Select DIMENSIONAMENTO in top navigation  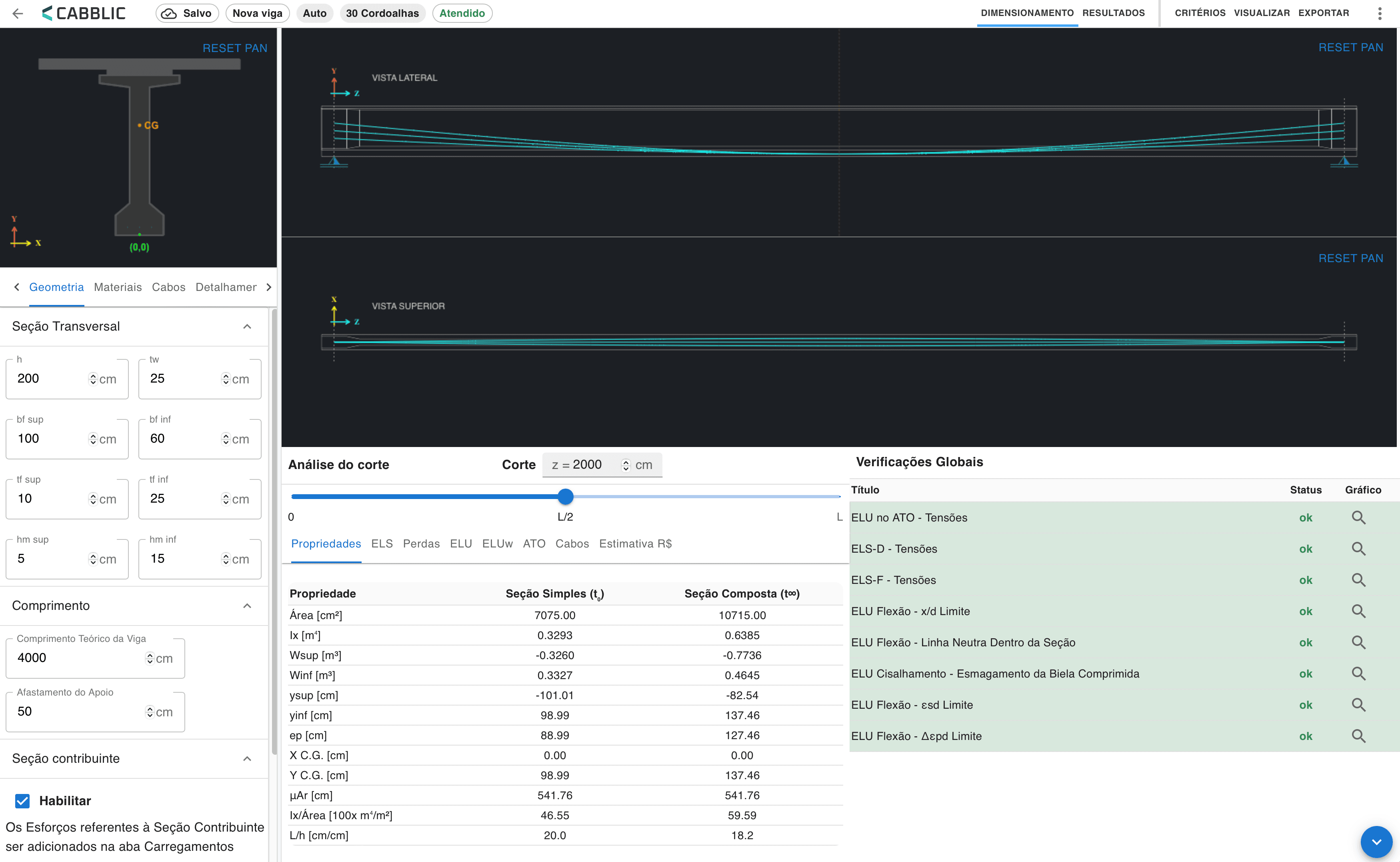pyautogui.click(x=1027, y=13)
